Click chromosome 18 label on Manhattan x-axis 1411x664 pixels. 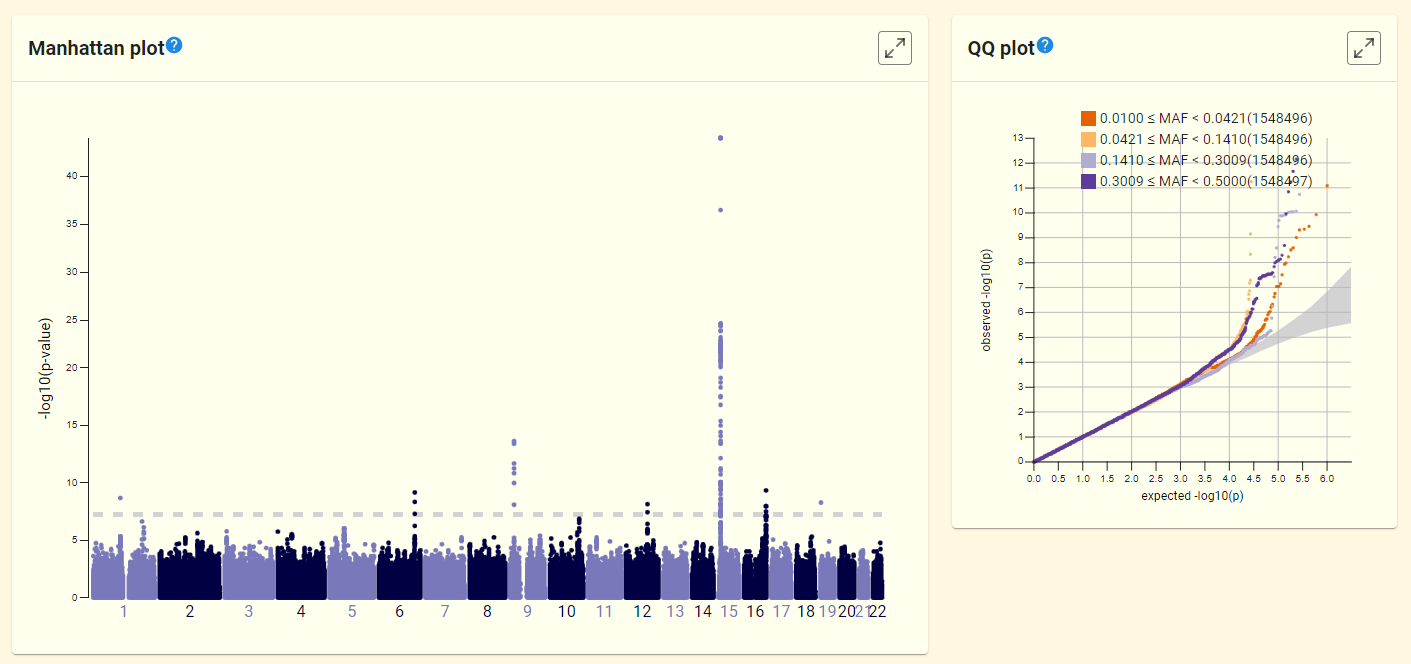806,611
